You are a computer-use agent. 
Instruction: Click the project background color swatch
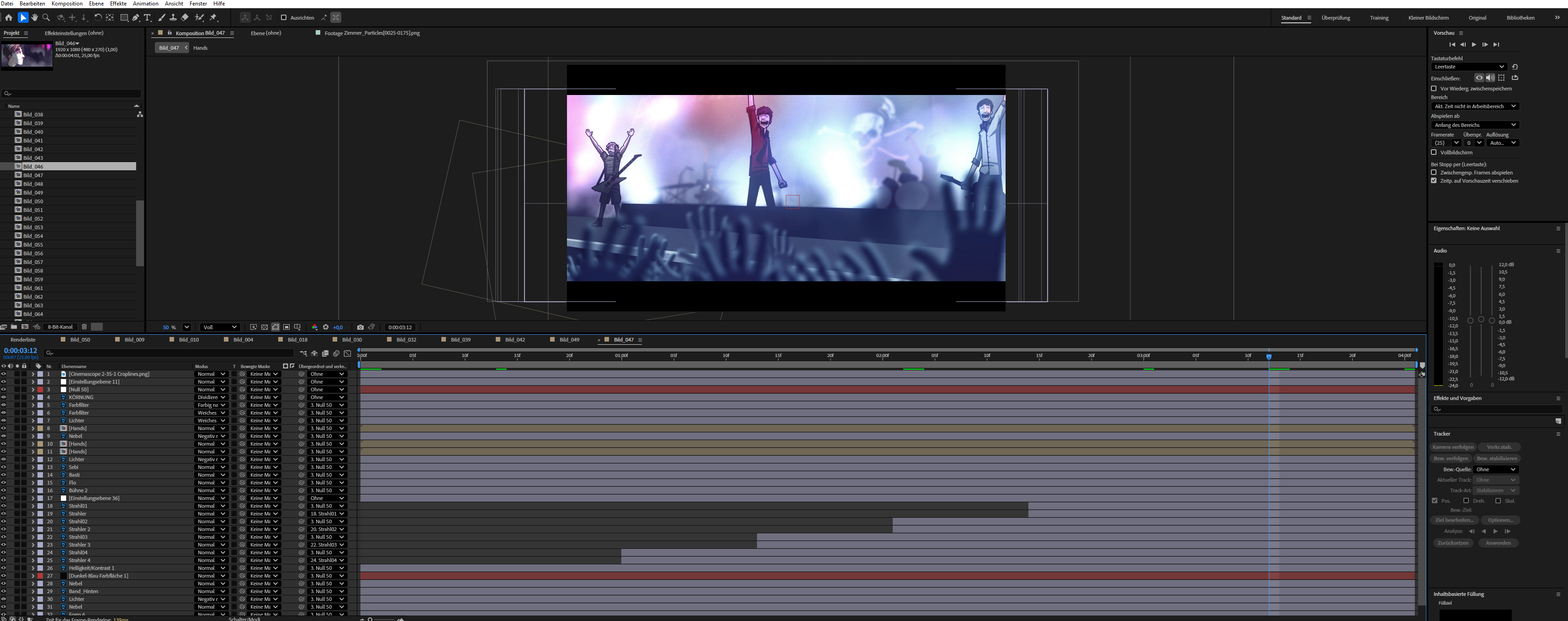click(97, 326)
